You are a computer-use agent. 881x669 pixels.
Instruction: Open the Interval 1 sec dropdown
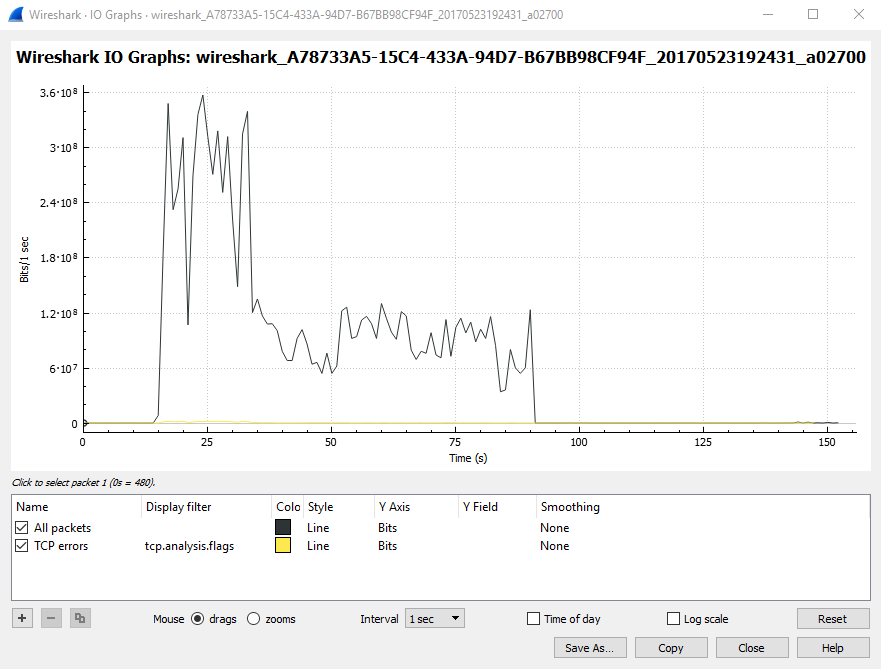click(435, 618)
